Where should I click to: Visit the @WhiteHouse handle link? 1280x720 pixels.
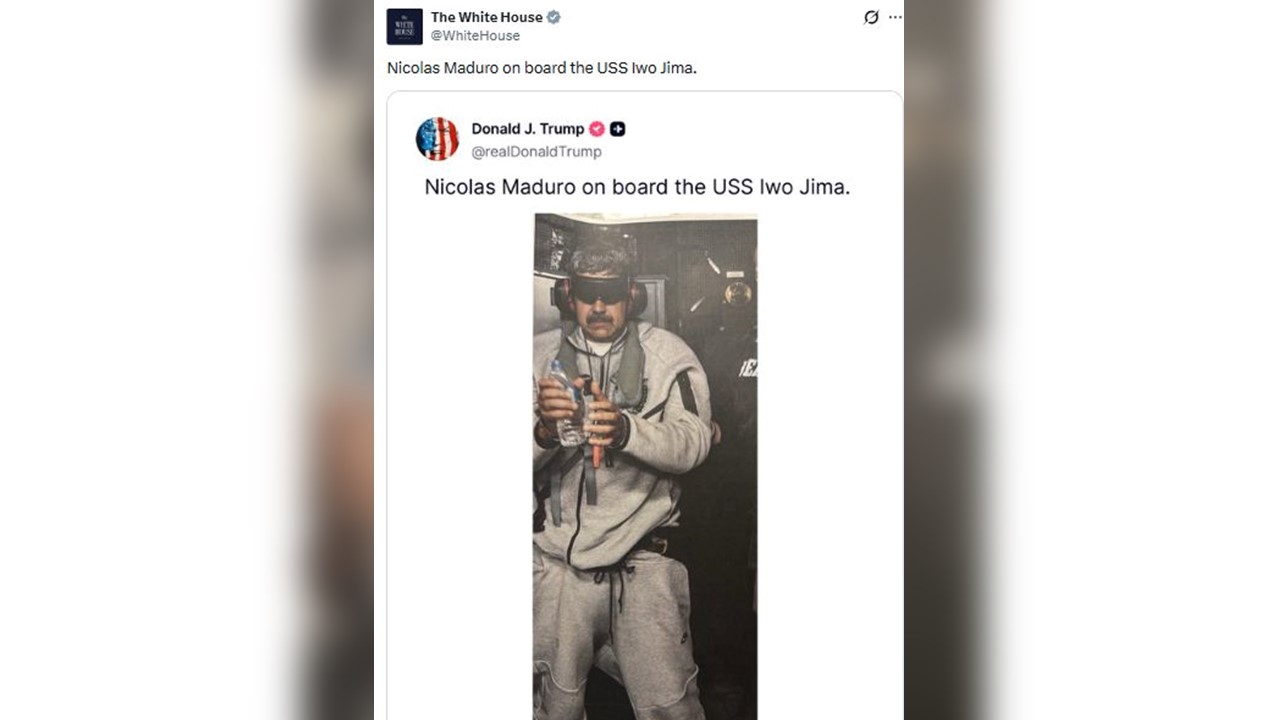pos(475,36)
